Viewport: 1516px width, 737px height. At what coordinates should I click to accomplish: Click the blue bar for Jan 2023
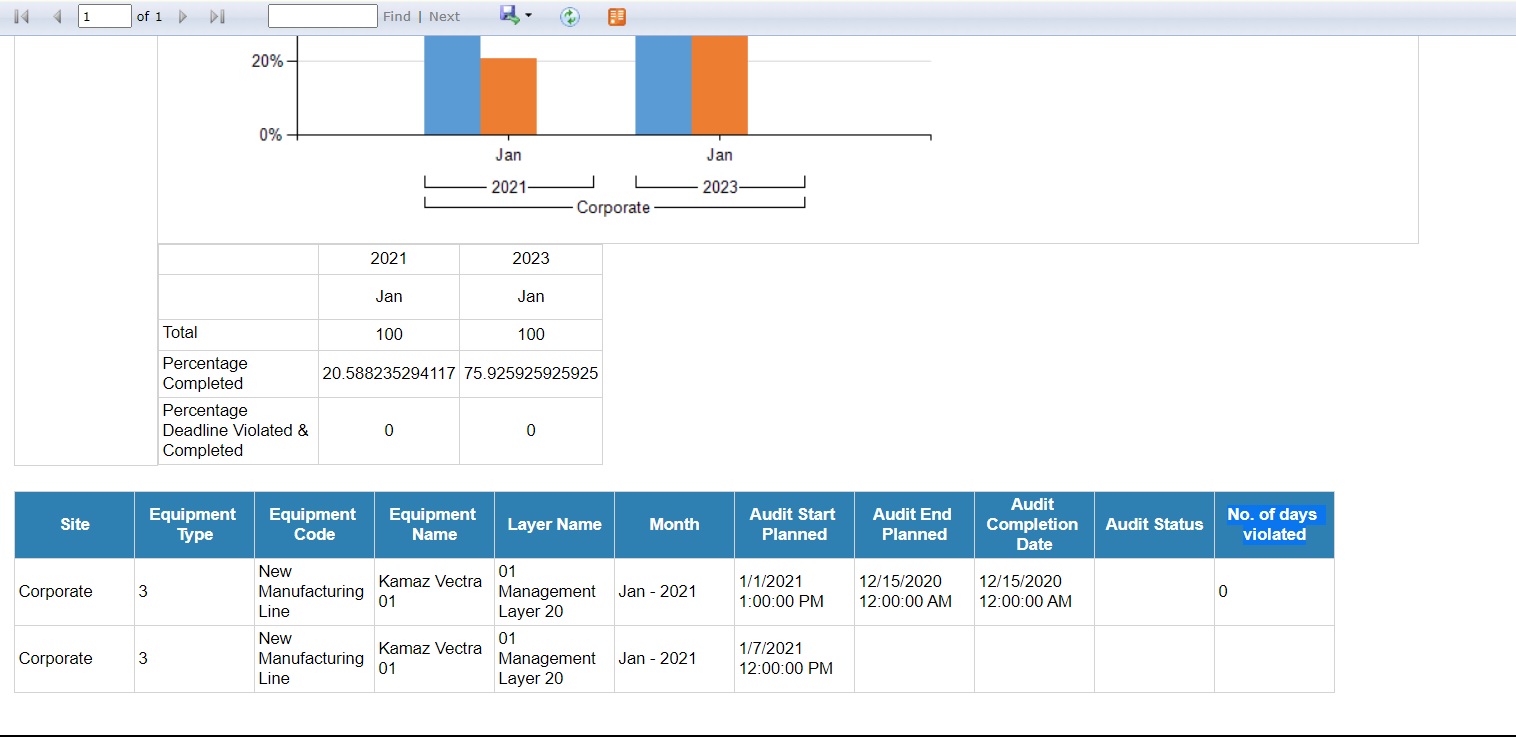(663, 85)
